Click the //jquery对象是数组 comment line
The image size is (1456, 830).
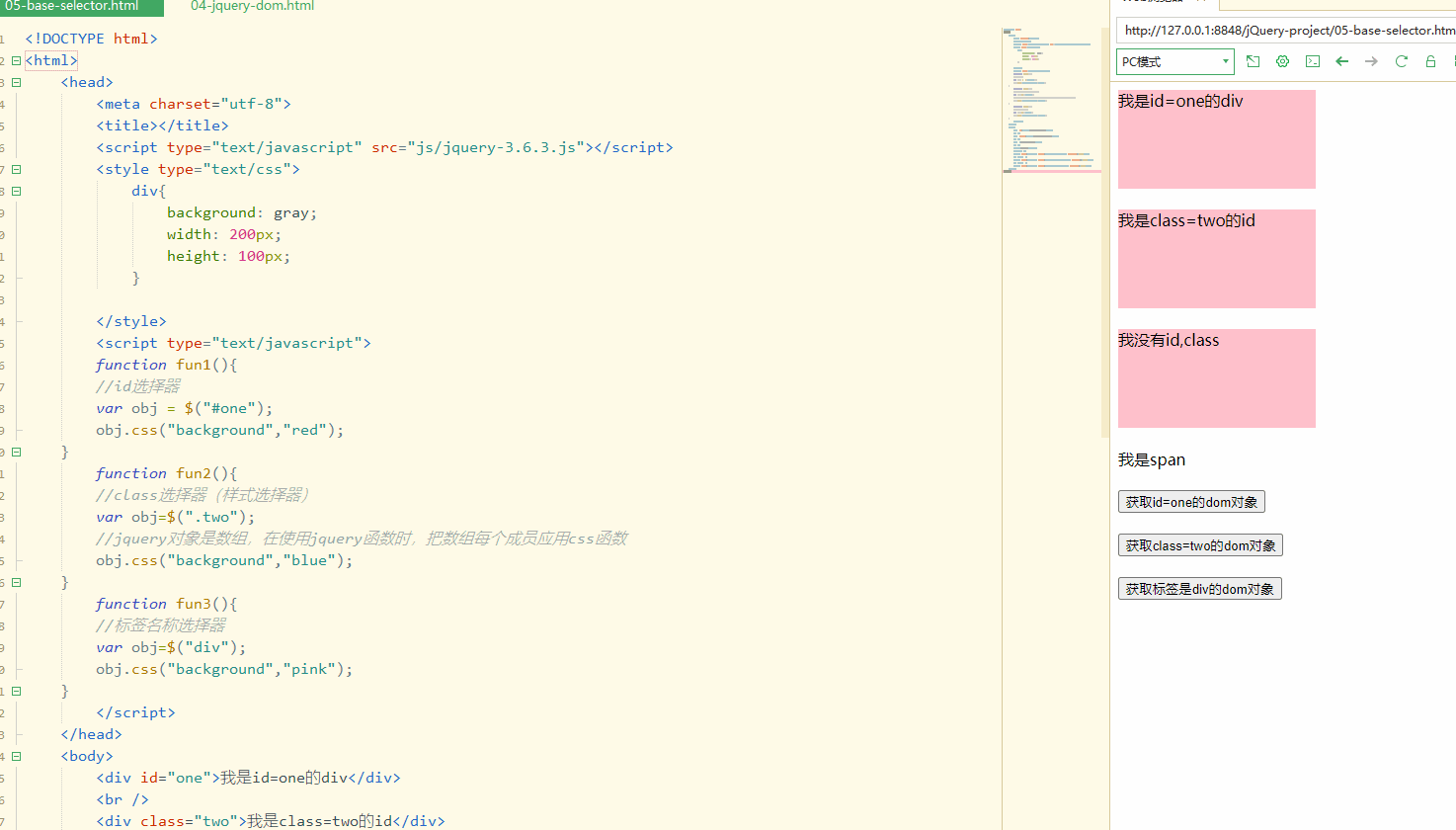[362, 539]
